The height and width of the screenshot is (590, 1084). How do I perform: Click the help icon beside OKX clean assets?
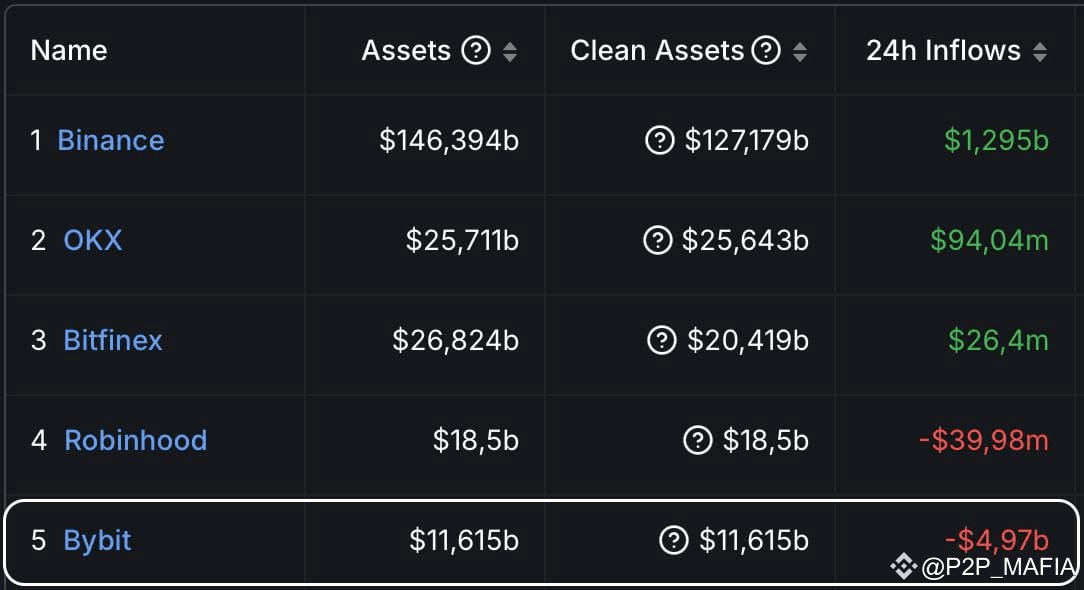[657, 240]
